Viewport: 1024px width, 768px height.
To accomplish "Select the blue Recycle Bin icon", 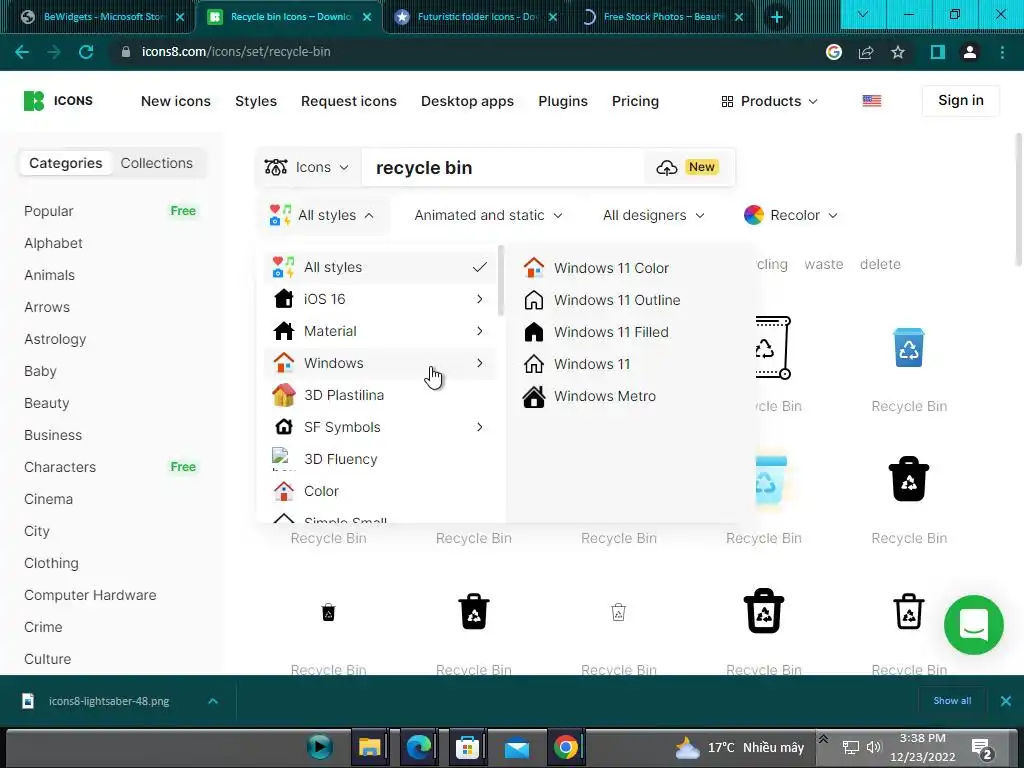I will point(908,347).
